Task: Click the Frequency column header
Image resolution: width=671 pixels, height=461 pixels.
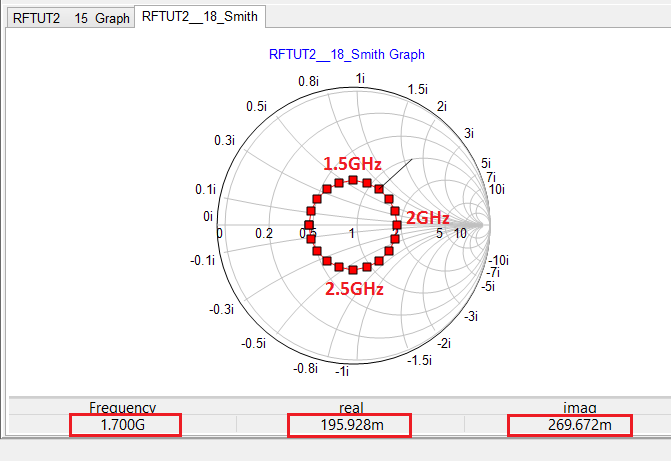Action: click(x=123, y=407)
